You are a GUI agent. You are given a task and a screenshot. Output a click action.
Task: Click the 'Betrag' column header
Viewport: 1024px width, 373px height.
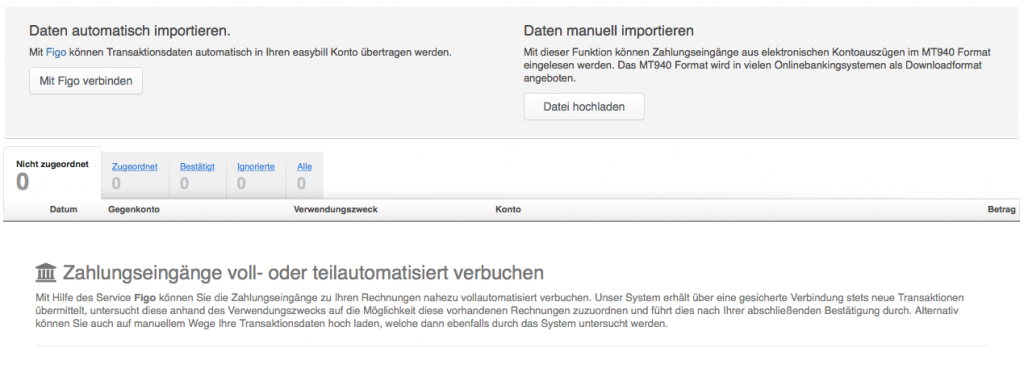[x=1001, y=210]
